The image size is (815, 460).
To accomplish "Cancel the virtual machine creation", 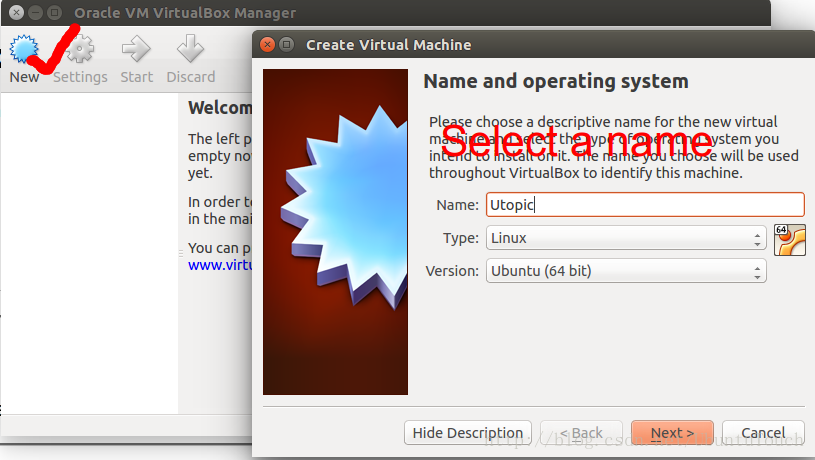I will coord(763,432).
